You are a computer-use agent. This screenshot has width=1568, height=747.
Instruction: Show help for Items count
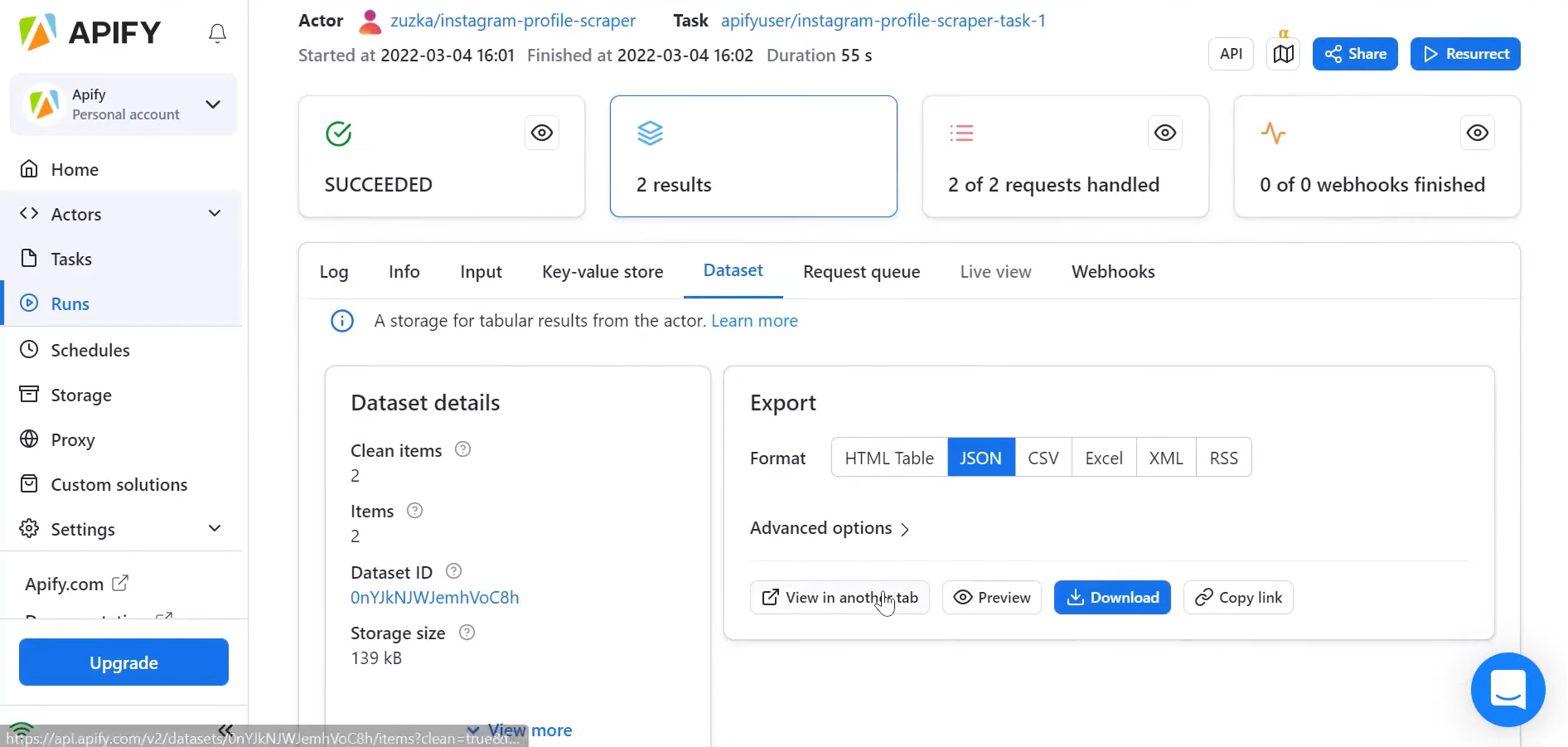[415, 511]
